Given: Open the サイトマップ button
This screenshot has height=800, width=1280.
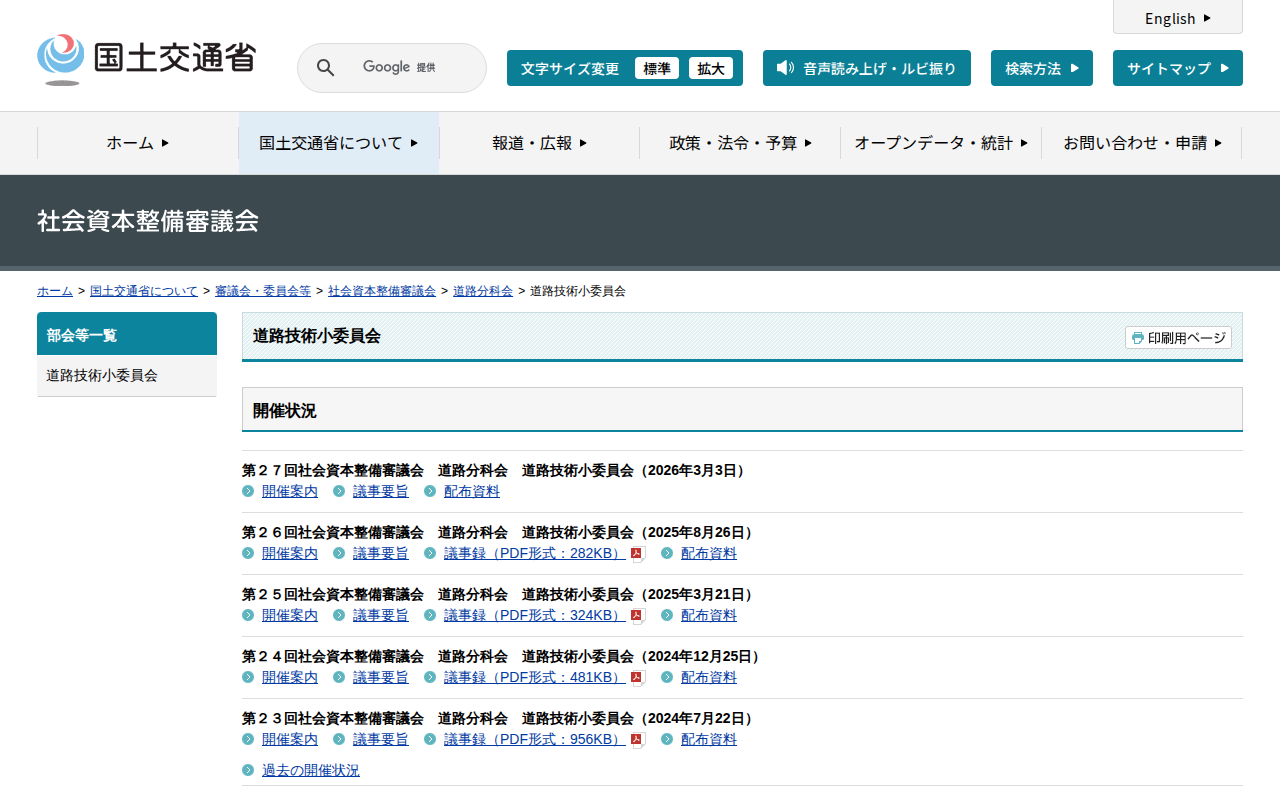Looking at the screenshot, I should (1177, 68).
